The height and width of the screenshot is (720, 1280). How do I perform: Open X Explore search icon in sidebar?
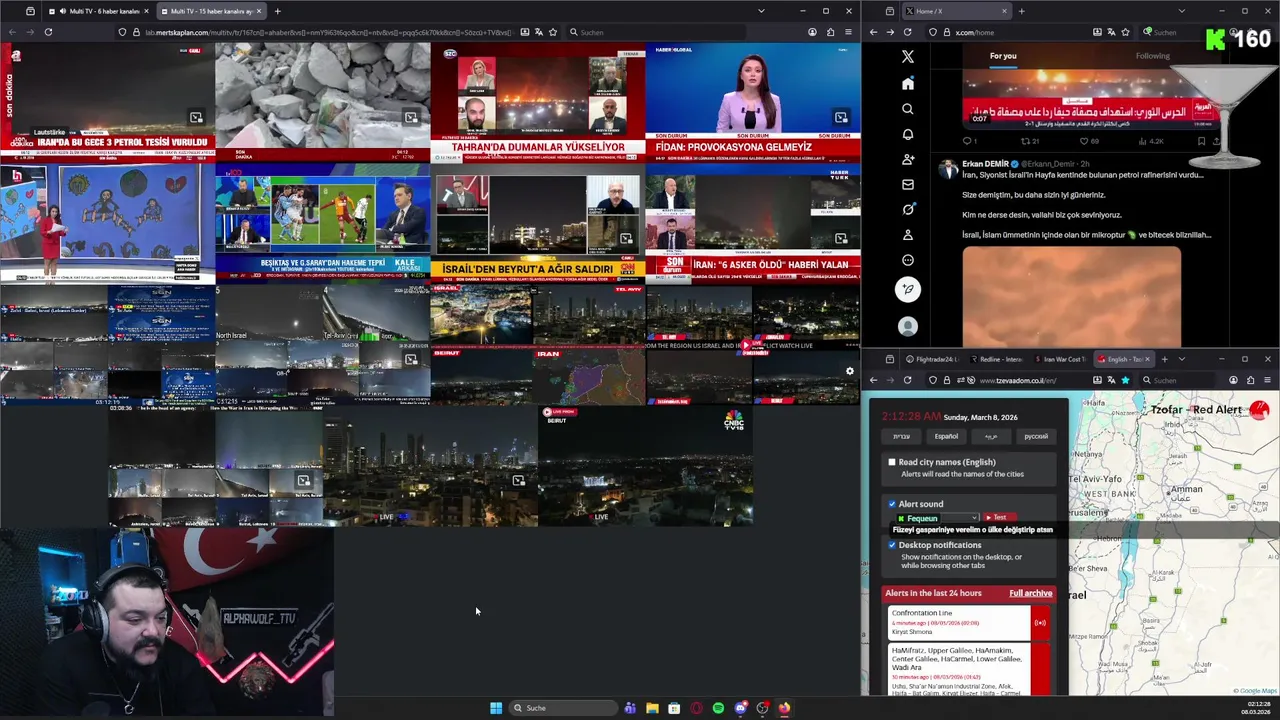(x=907, y=108)
